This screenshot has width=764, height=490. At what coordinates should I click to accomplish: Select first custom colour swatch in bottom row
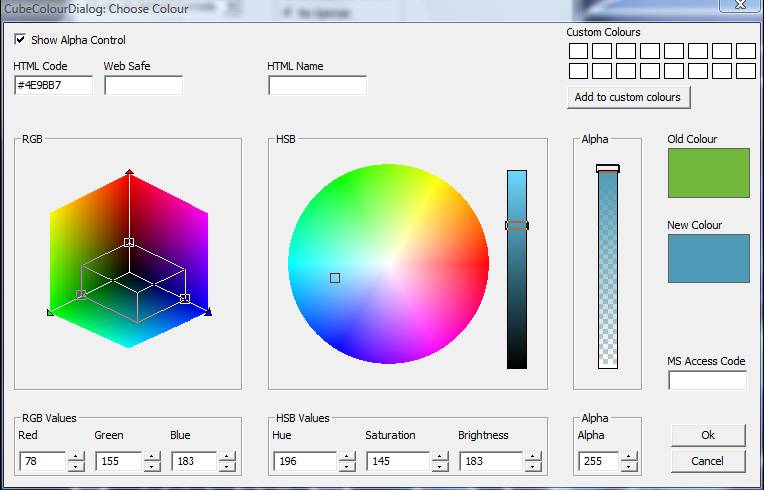578,71
